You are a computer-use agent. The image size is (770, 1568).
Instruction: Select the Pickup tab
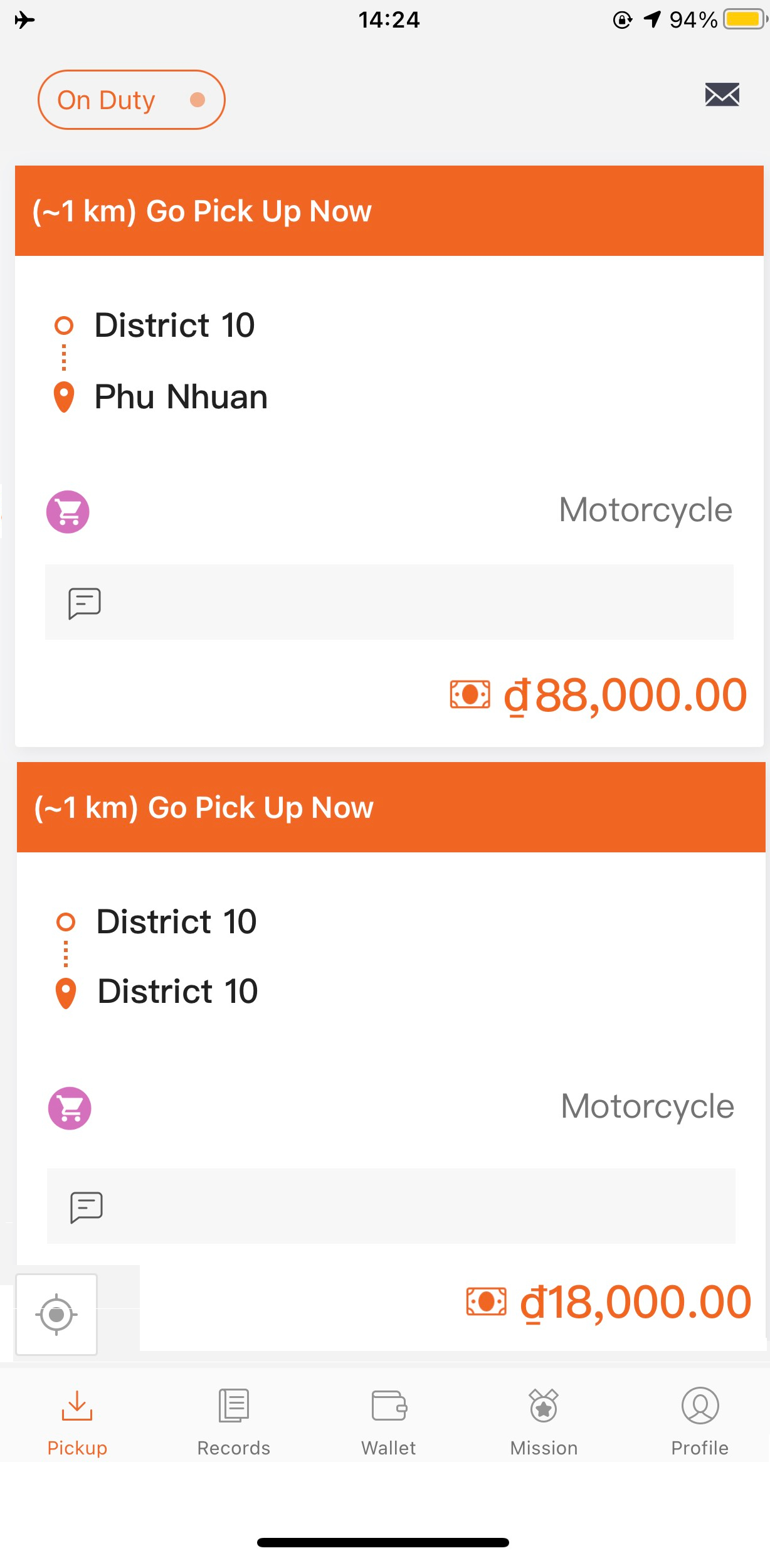click(77, 1422)
